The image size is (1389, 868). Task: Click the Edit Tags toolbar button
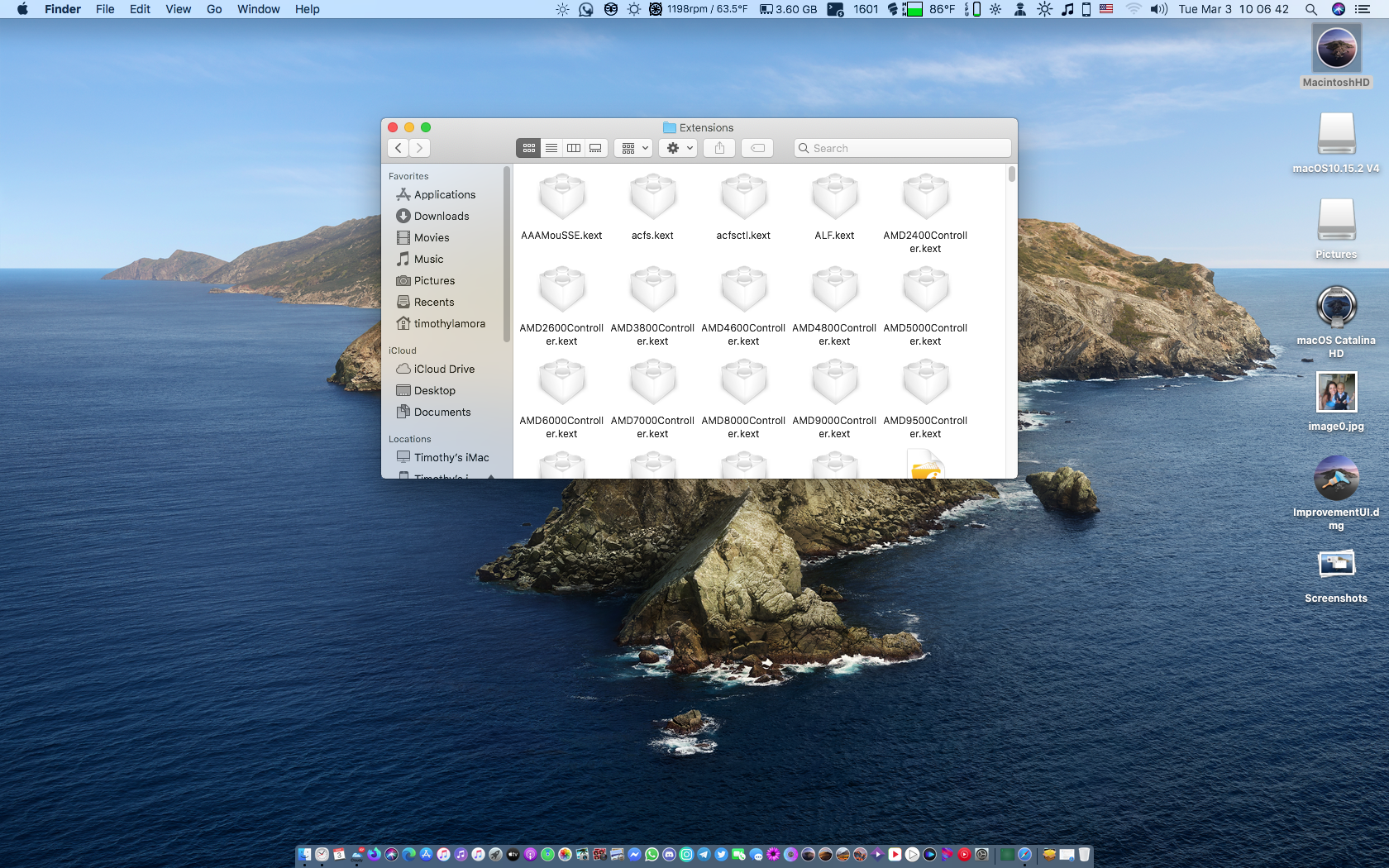pyautogui.click(x=757, y=148)
